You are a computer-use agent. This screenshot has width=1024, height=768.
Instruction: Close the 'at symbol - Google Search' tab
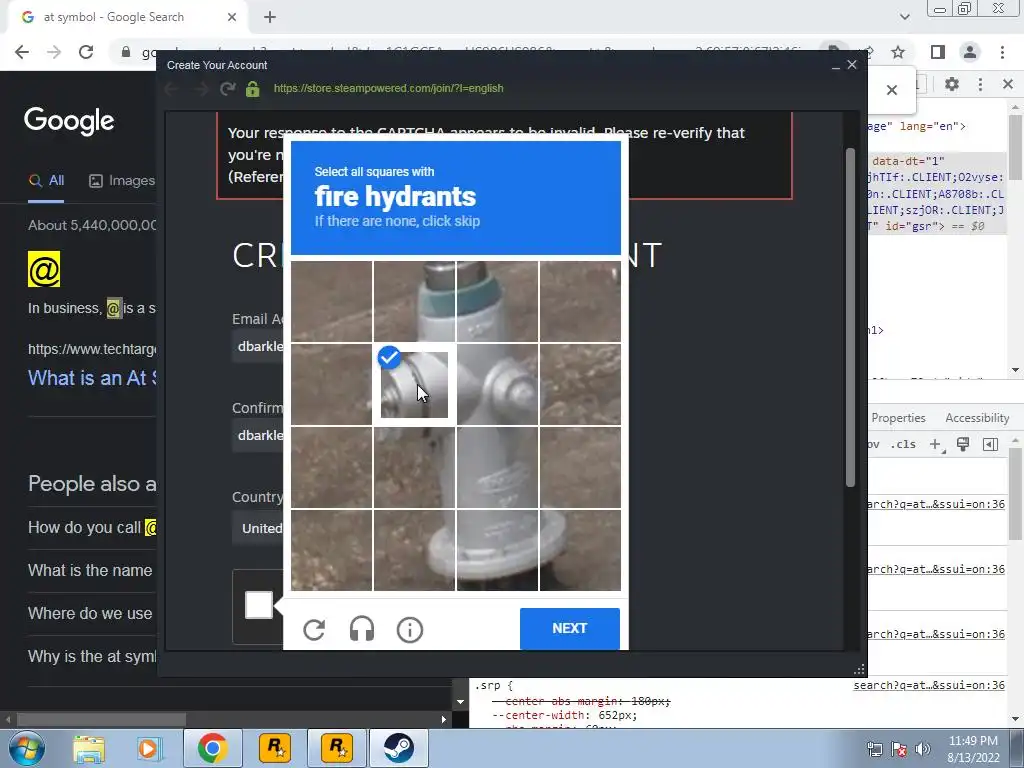coord(232,18)
